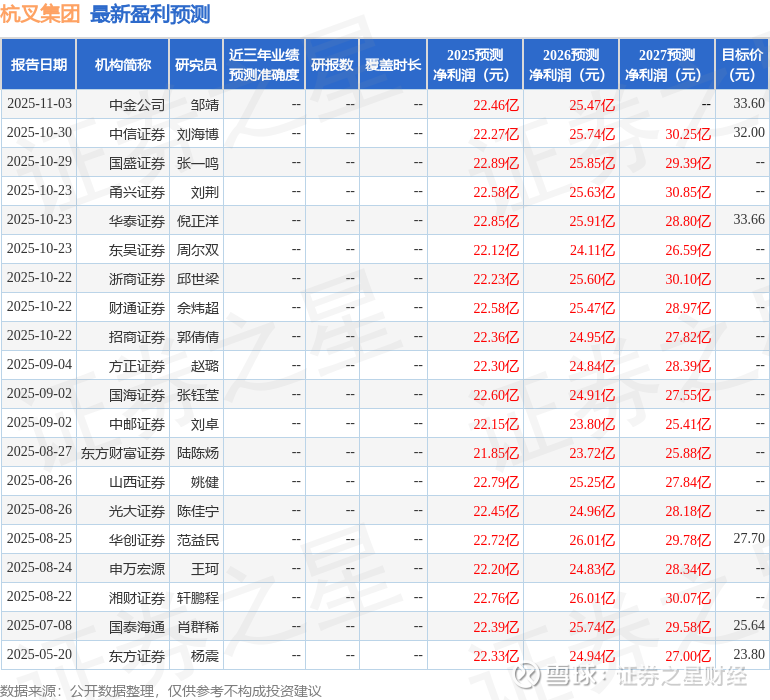Screen dimensions: 770x700
Task: Click target price 27.70
Action: tap(749, 538)
